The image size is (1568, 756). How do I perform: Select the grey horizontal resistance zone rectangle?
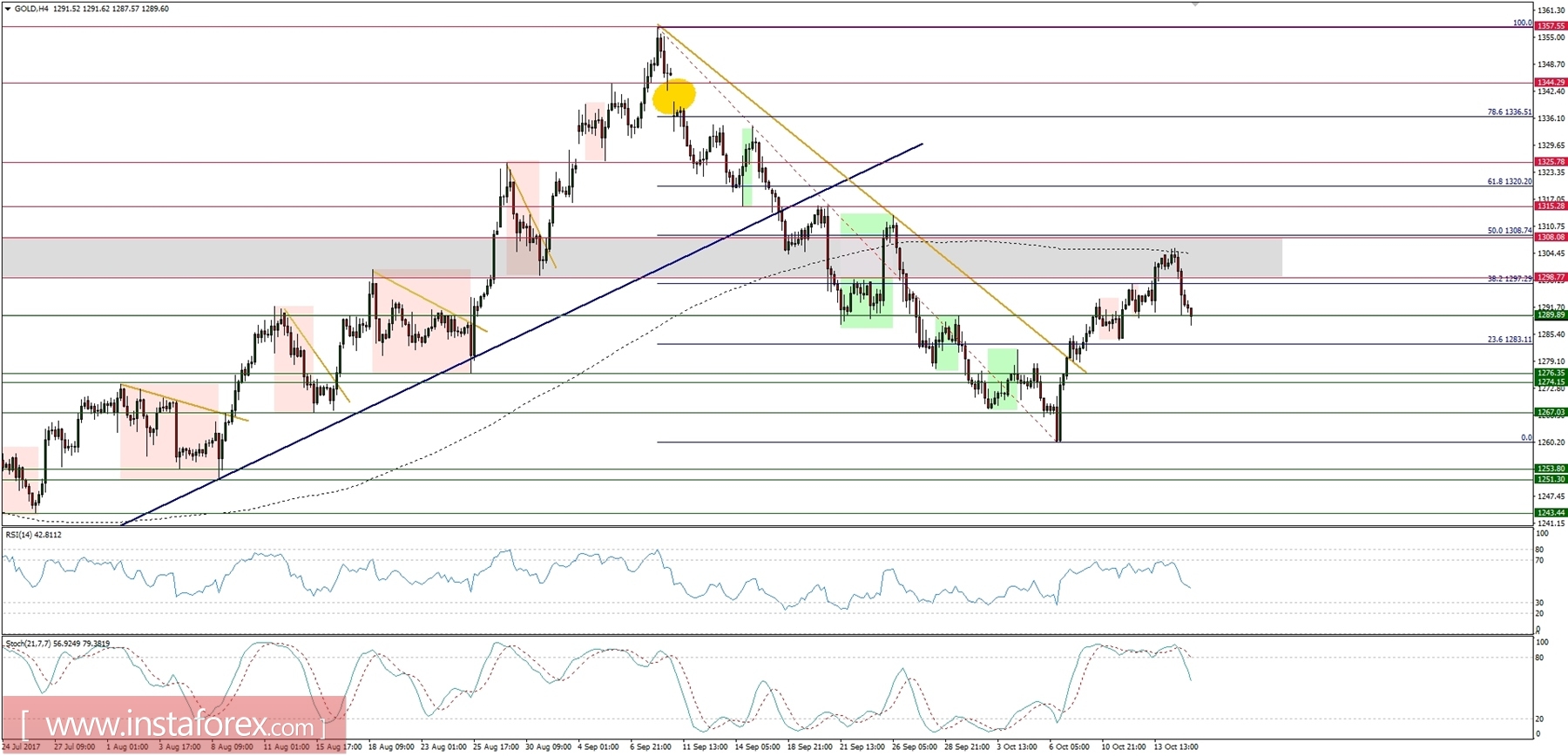coord(642,257)
